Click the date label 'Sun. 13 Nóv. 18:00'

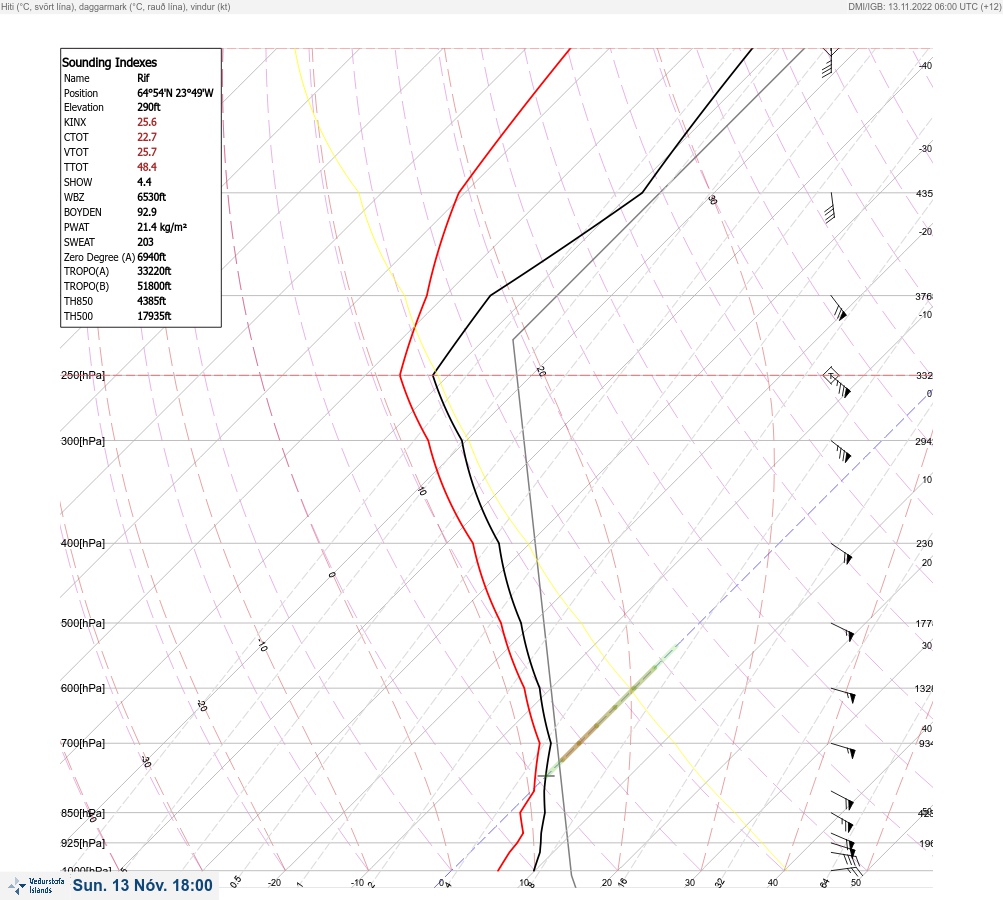[143, 885]
